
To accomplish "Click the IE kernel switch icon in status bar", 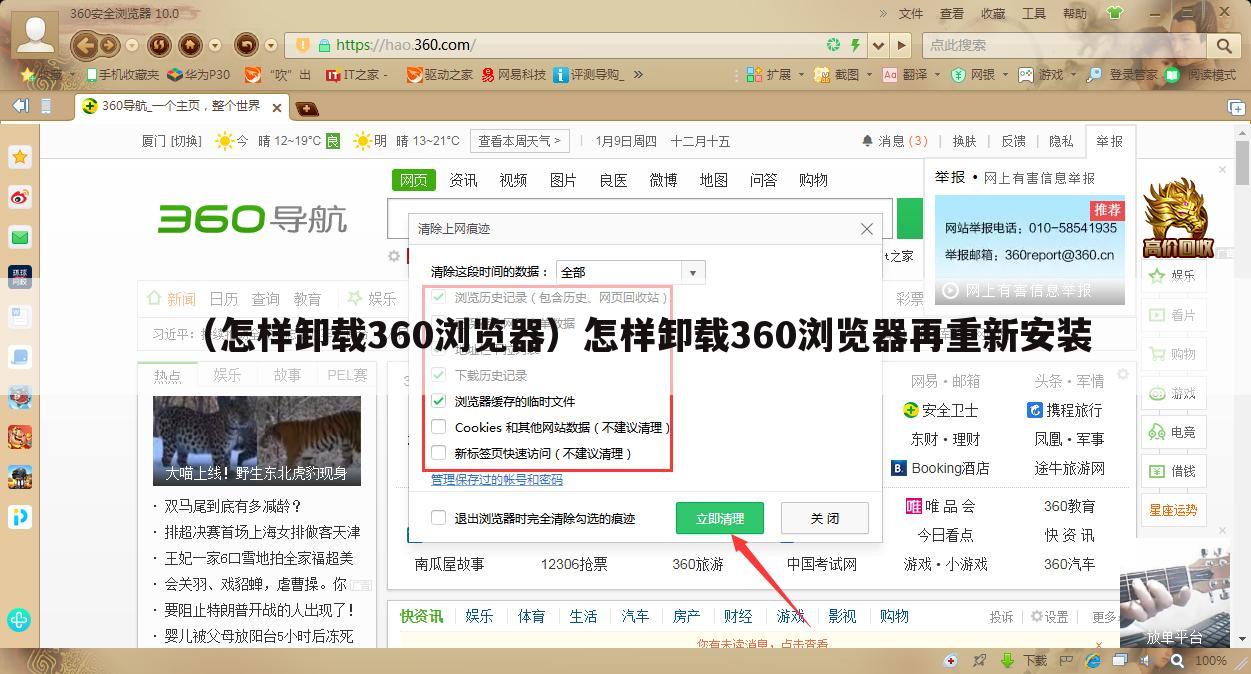I will [1093, 660].
